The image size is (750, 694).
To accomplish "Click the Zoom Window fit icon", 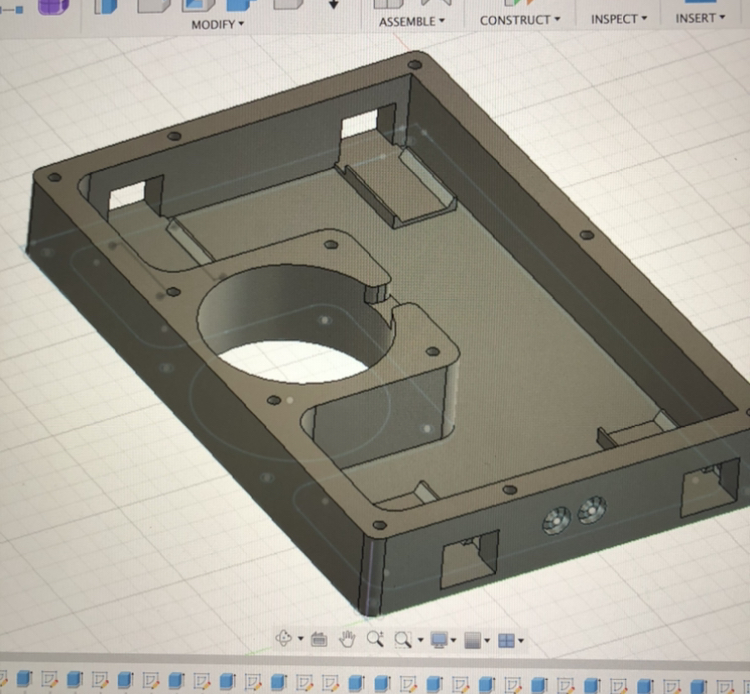I will [x=403, y=639].
